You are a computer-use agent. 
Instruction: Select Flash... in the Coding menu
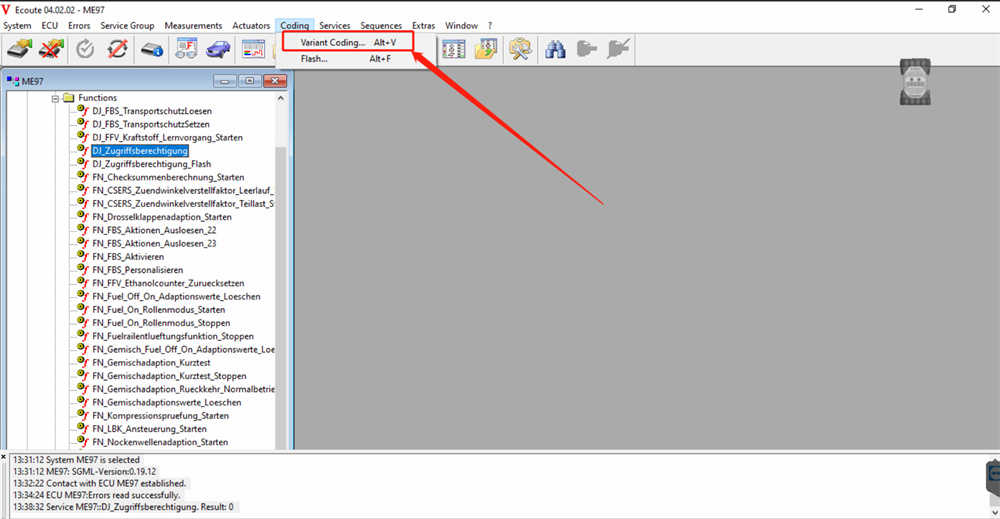(314, 59)
